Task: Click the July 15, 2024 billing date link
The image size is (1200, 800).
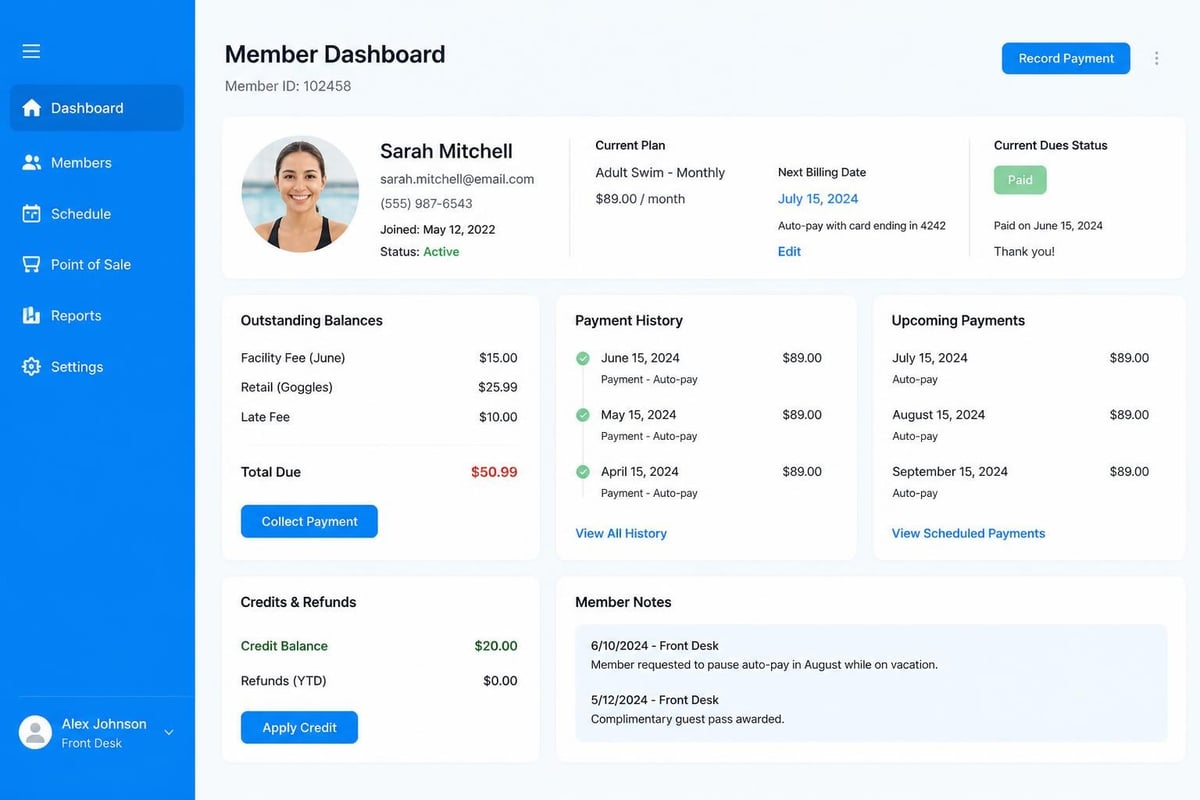Action: 818,199
